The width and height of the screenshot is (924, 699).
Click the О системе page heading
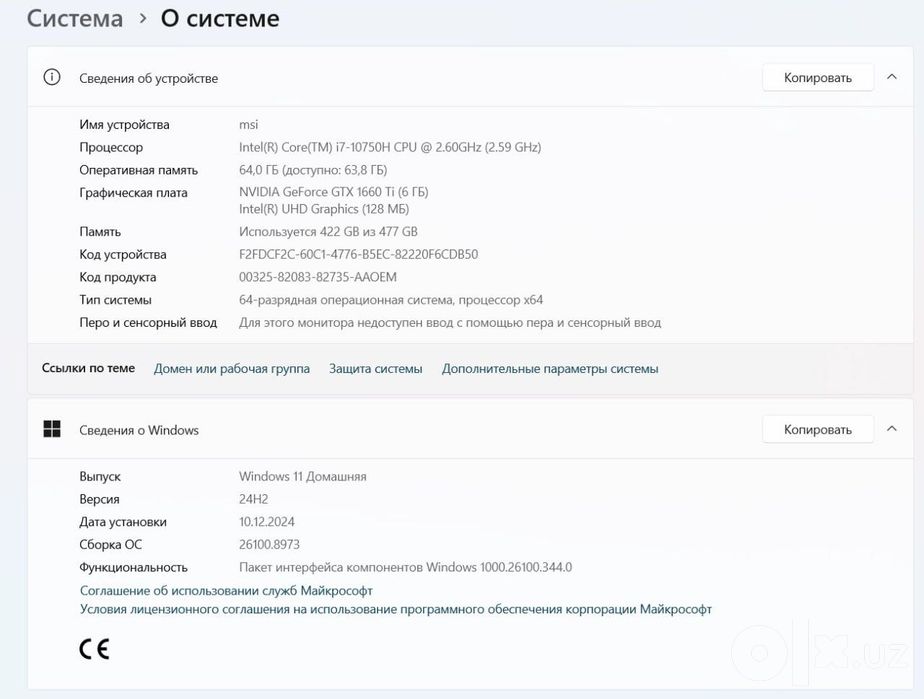click(x=220, y=18)
